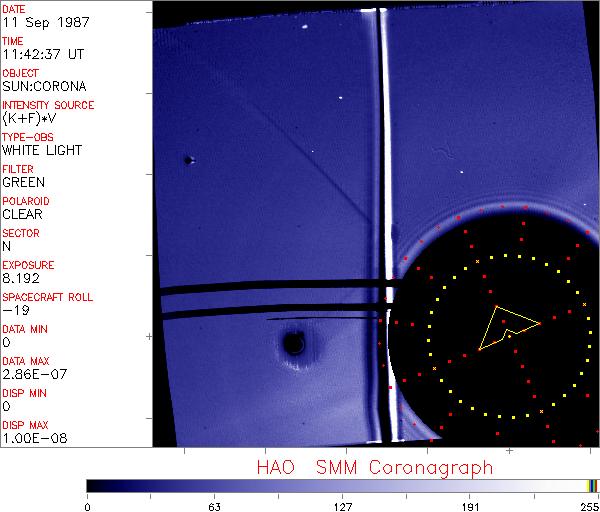The height and width of the screenshot is (512, 600).
Task: Click the CLEAR polaroid value
Action: coord(22,214)
